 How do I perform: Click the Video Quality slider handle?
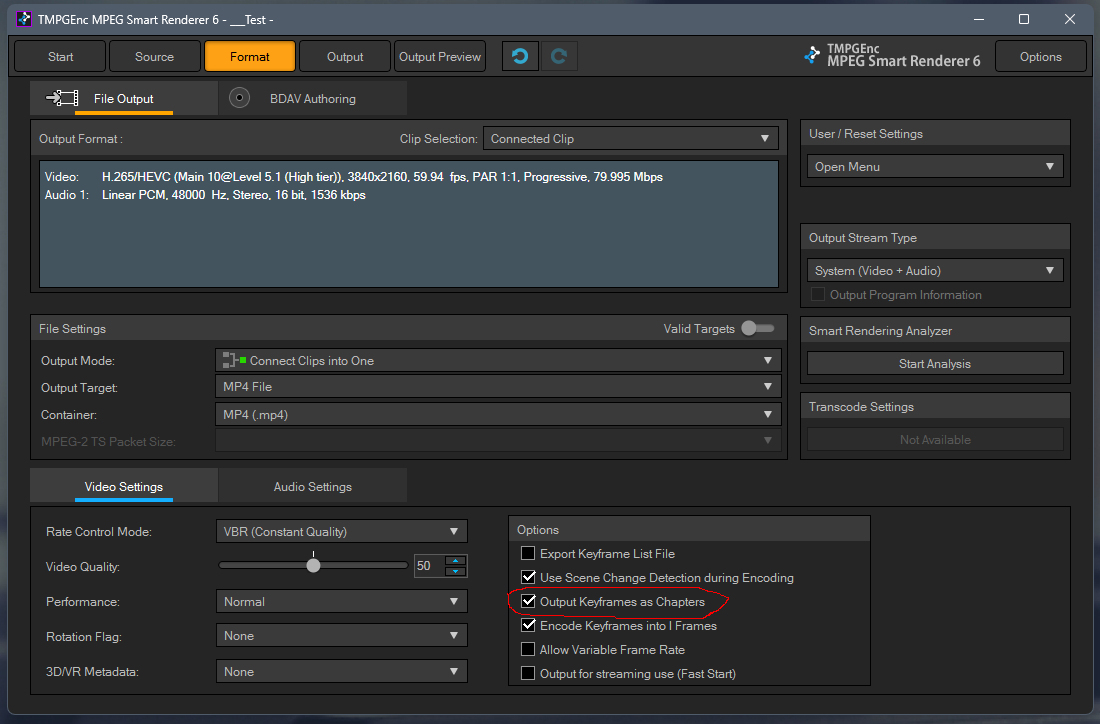click(314, 565)
